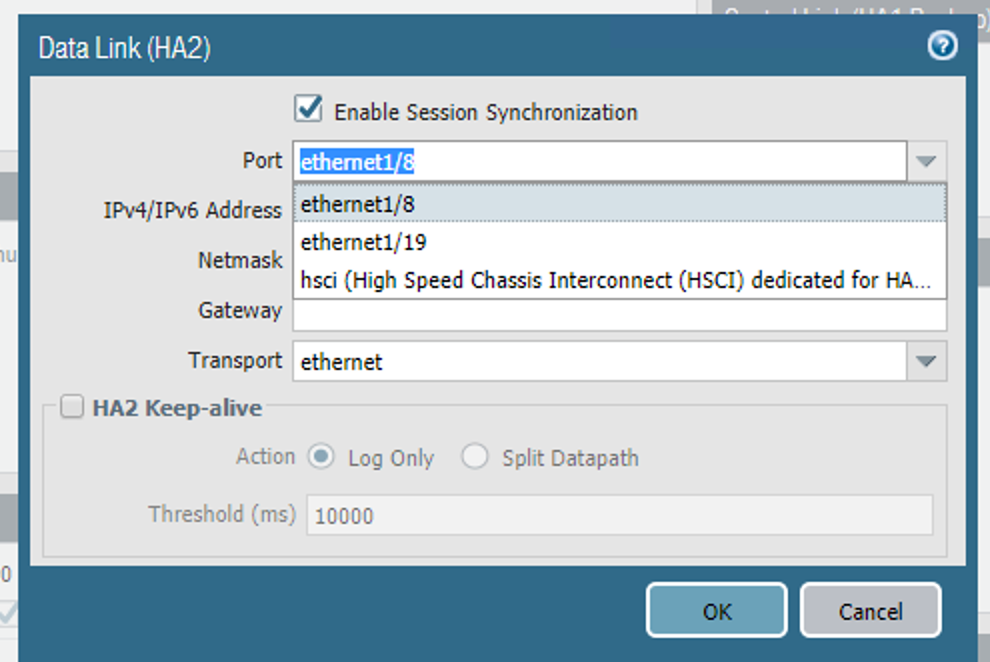The width and height of the screenshot is (990, 662).
Task: Collapse the Port dropdown arrow
Action: click(926, 161)
